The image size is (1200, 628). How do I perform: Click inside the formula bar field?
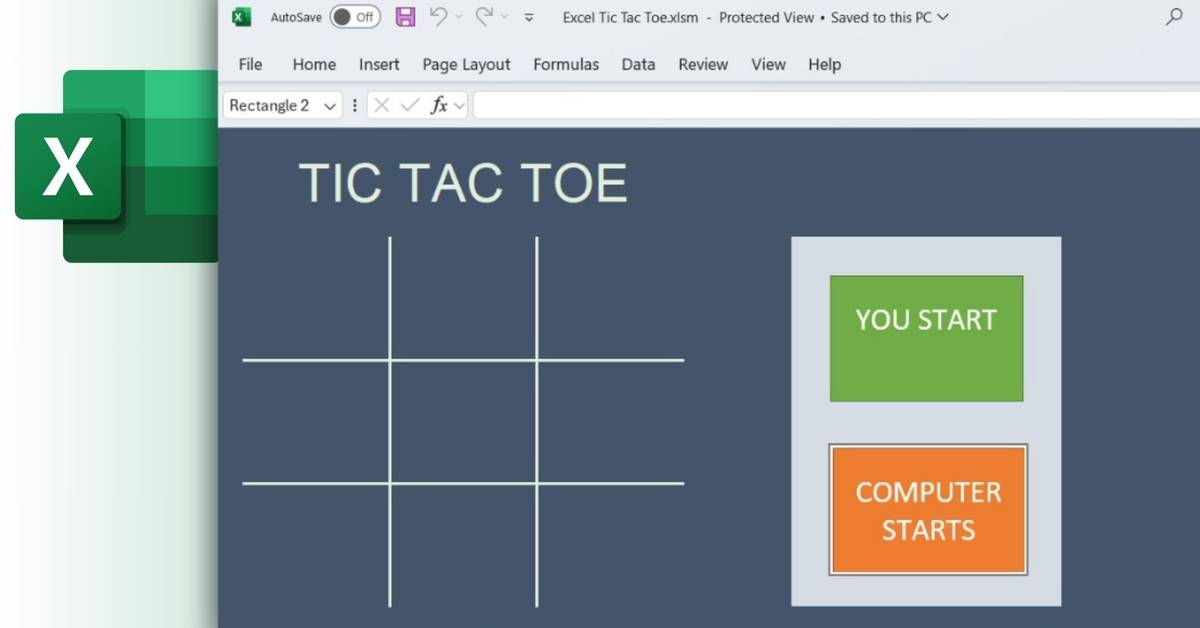[x=836, y=105]
